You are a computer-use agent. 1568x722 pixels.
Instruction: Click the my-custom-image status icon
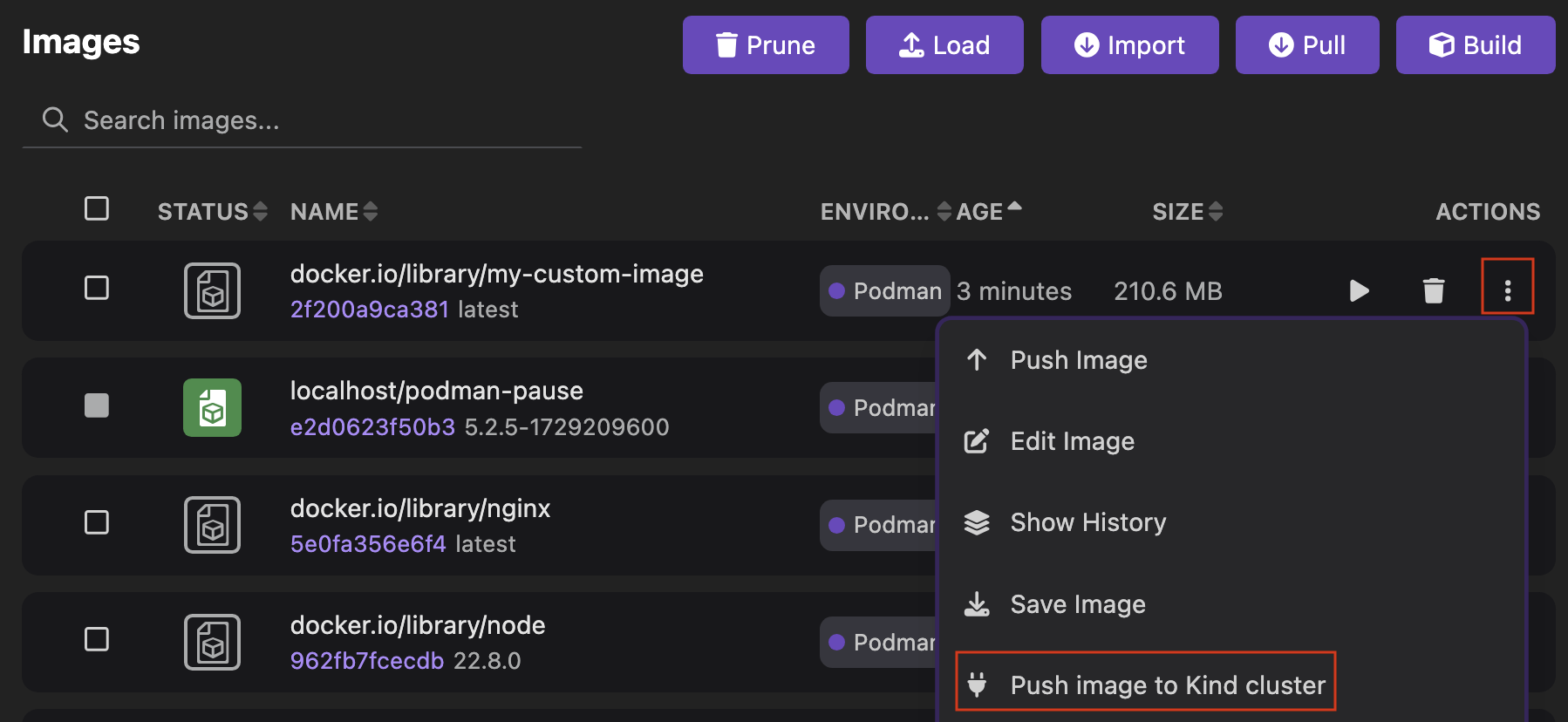(212, 290)
